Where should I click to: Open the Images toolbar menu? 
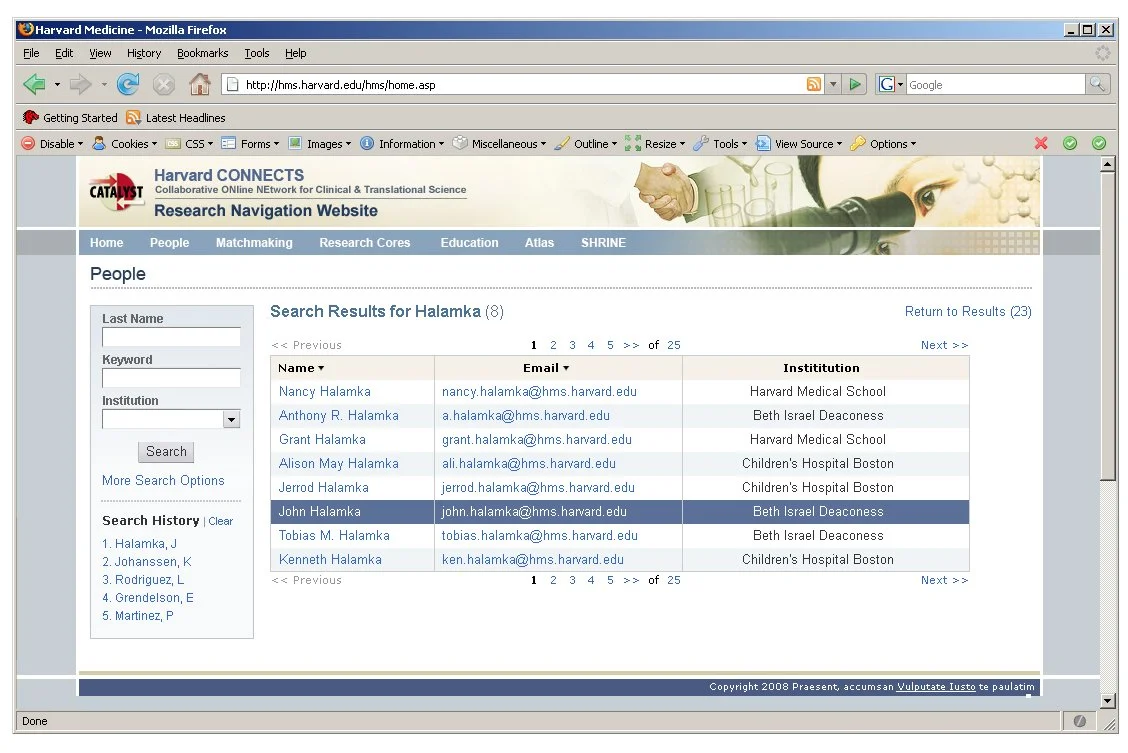click(319, 144)
